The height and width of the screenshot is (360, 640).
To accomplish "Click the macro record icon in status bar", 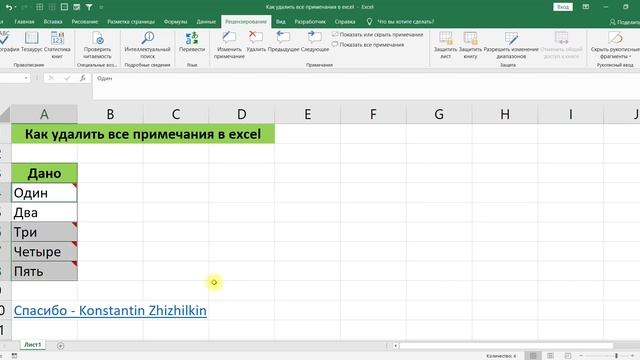I will pos(14,356).
